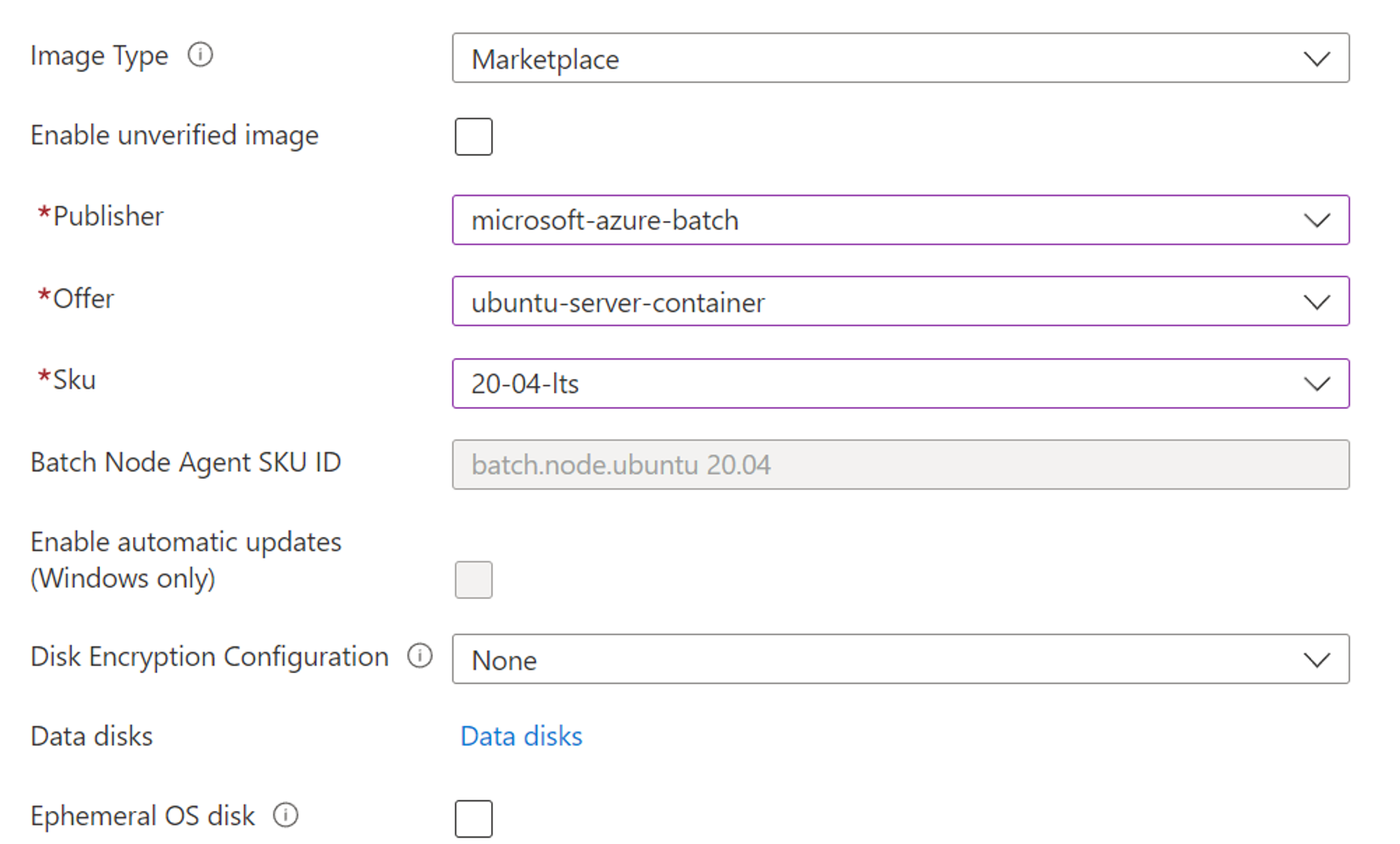
Task: Click the Publisher dropdown chevron arrow
Action: [x=1316, y=220]
